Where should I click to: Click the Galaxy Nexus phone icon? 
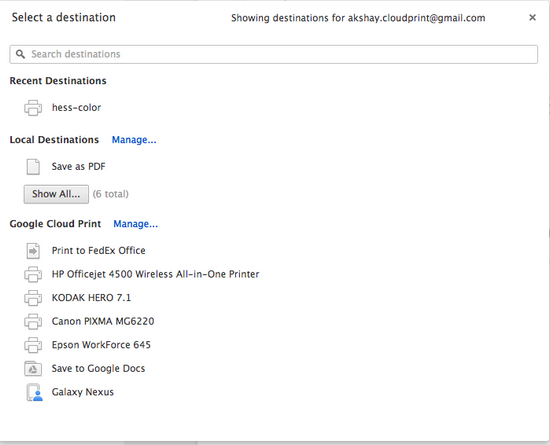tap(34, 392)
